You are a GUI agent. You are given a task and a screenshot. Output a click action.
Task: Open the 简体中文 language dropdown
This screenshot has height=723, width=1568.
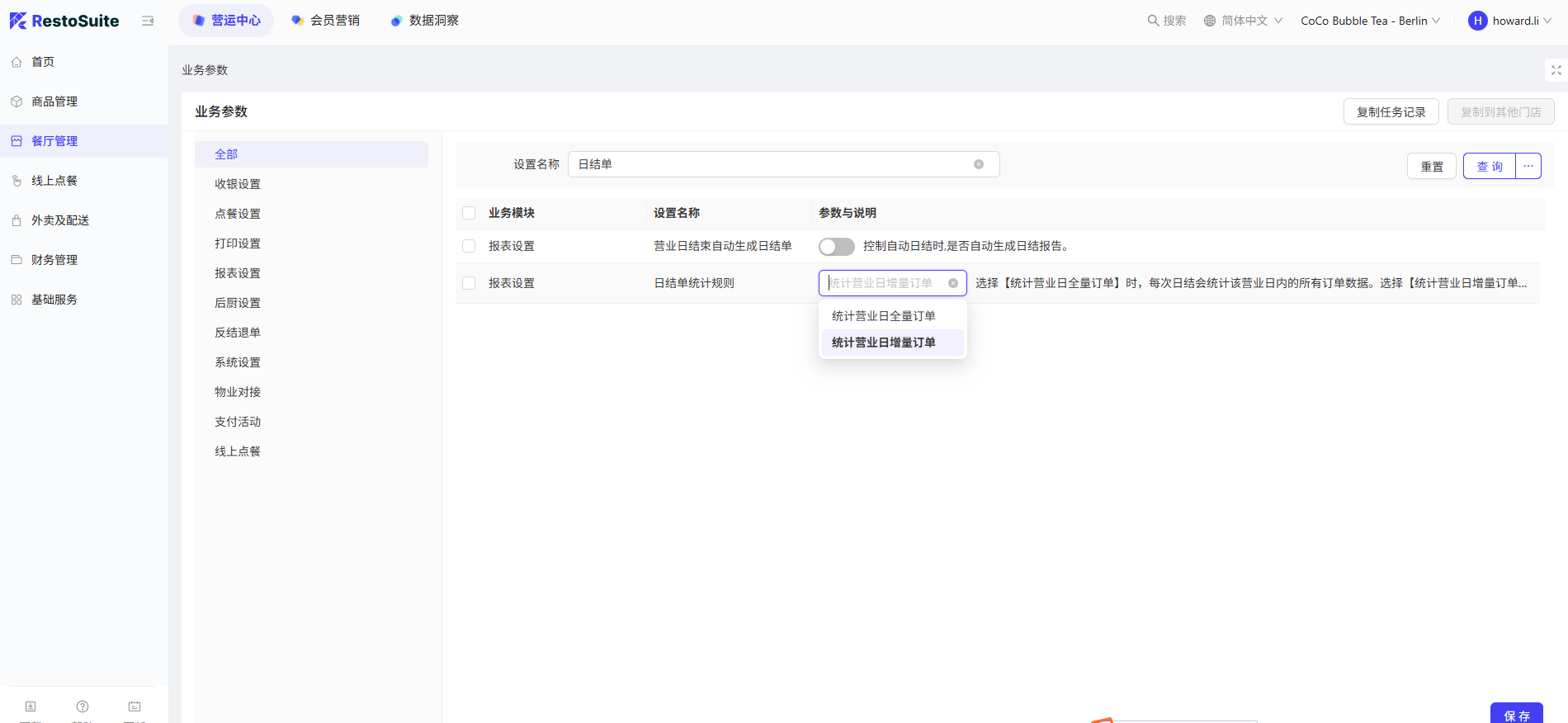(x=1243, y=21)
